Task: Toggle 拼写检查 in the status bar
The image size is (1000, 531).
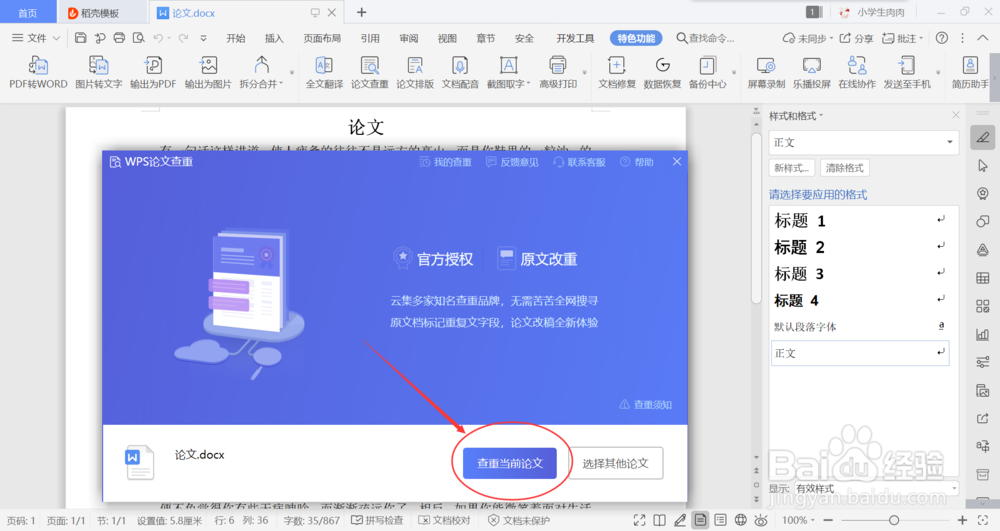Action: [377, 520]
